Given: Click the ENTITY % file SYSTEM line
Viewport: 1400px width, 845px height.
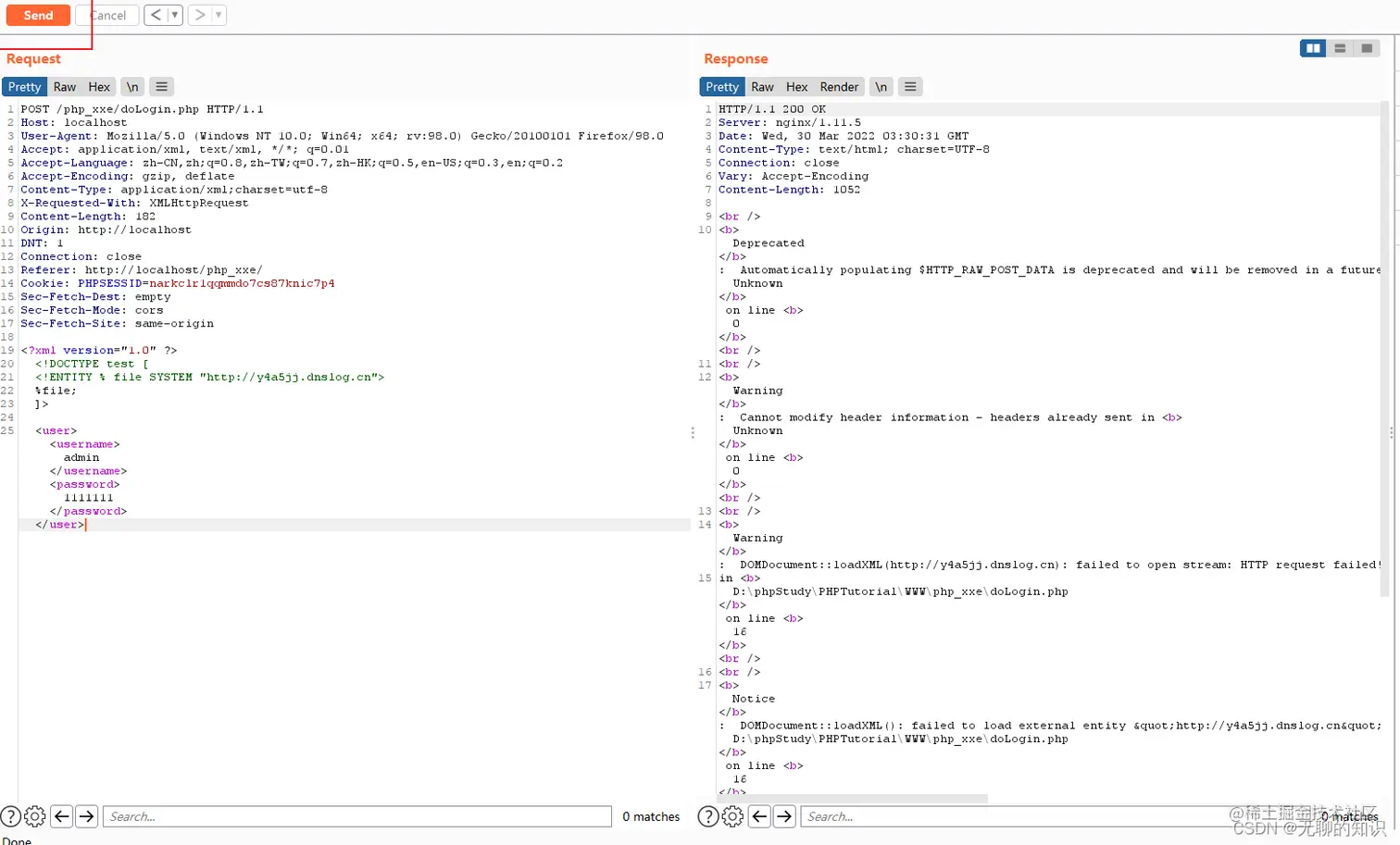Looking at the screenshot, I should pyautogui.click(x=209, y=378).
